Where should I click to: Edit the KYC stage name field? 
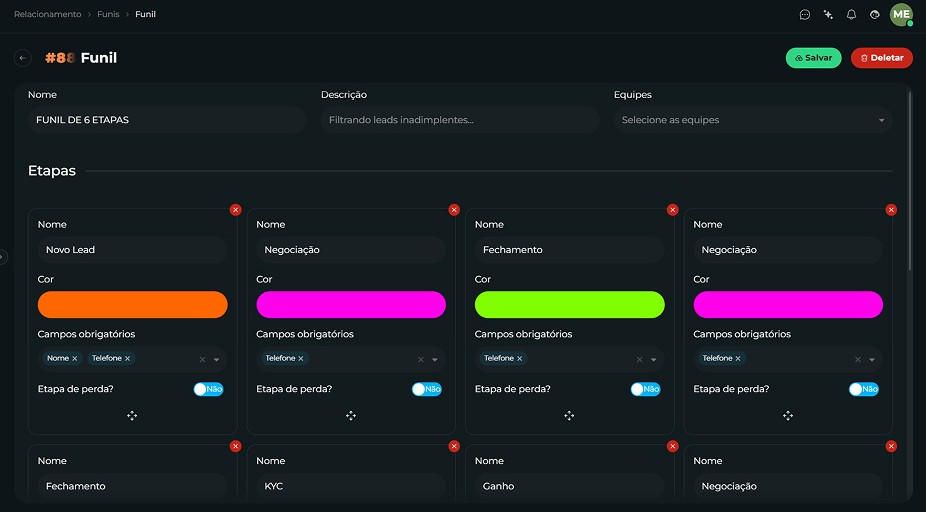tap(351, 486)
